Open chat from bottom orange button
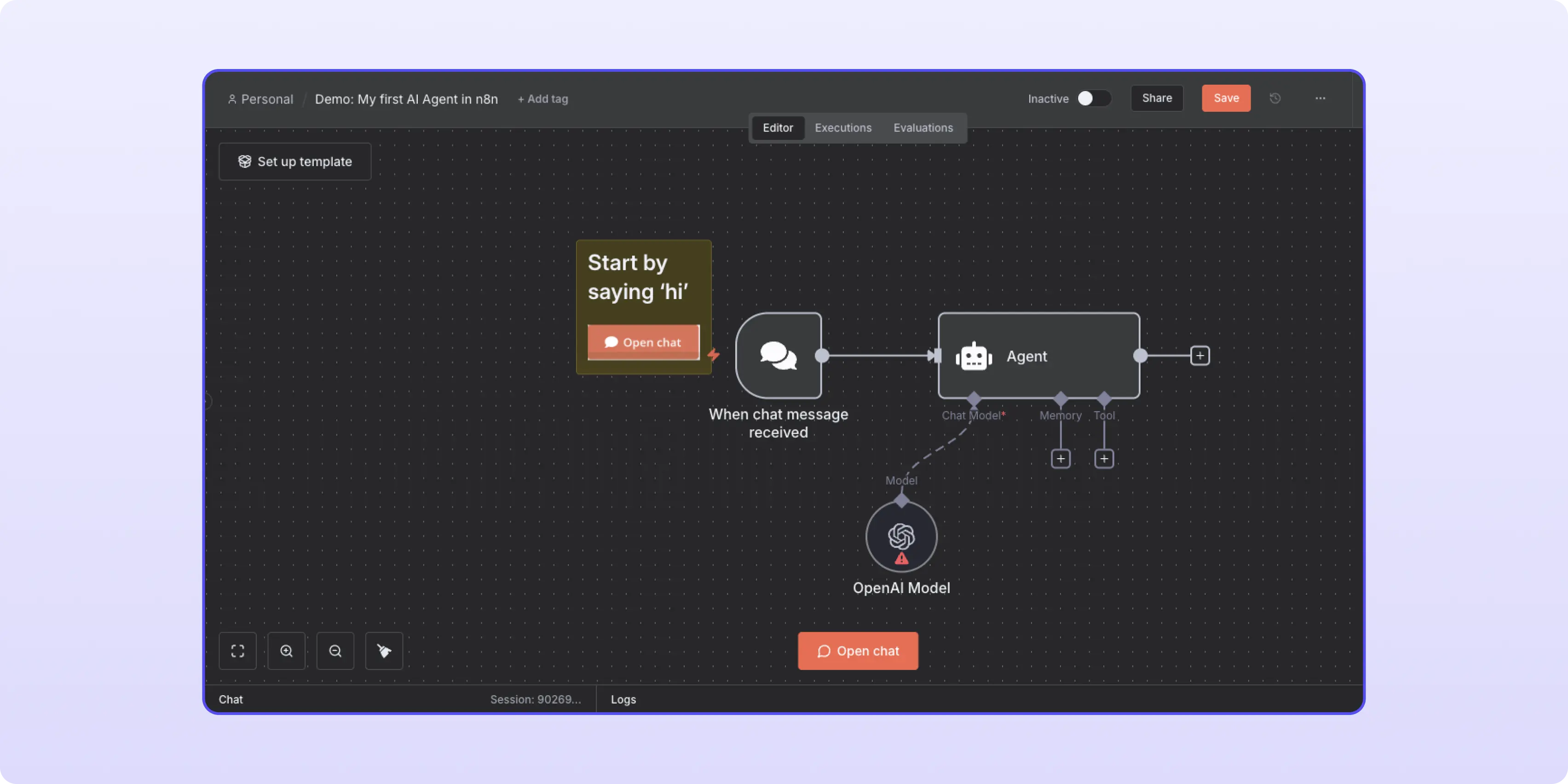The image size is (1568, 784). pos(858,651)
